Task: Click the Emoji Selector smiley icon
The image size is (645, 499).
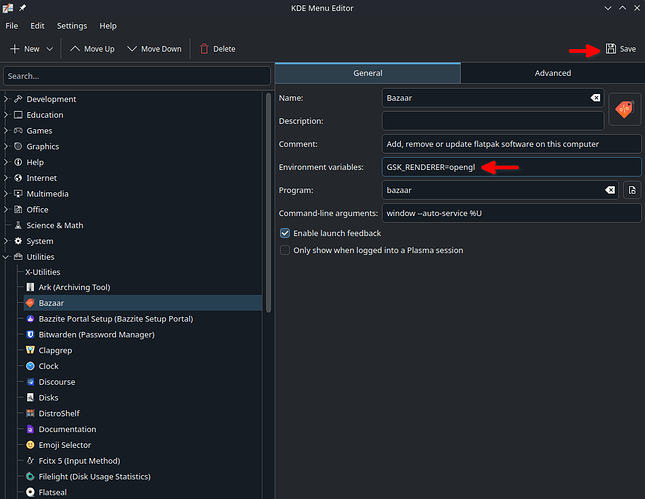Action: [x=30, y=445]
